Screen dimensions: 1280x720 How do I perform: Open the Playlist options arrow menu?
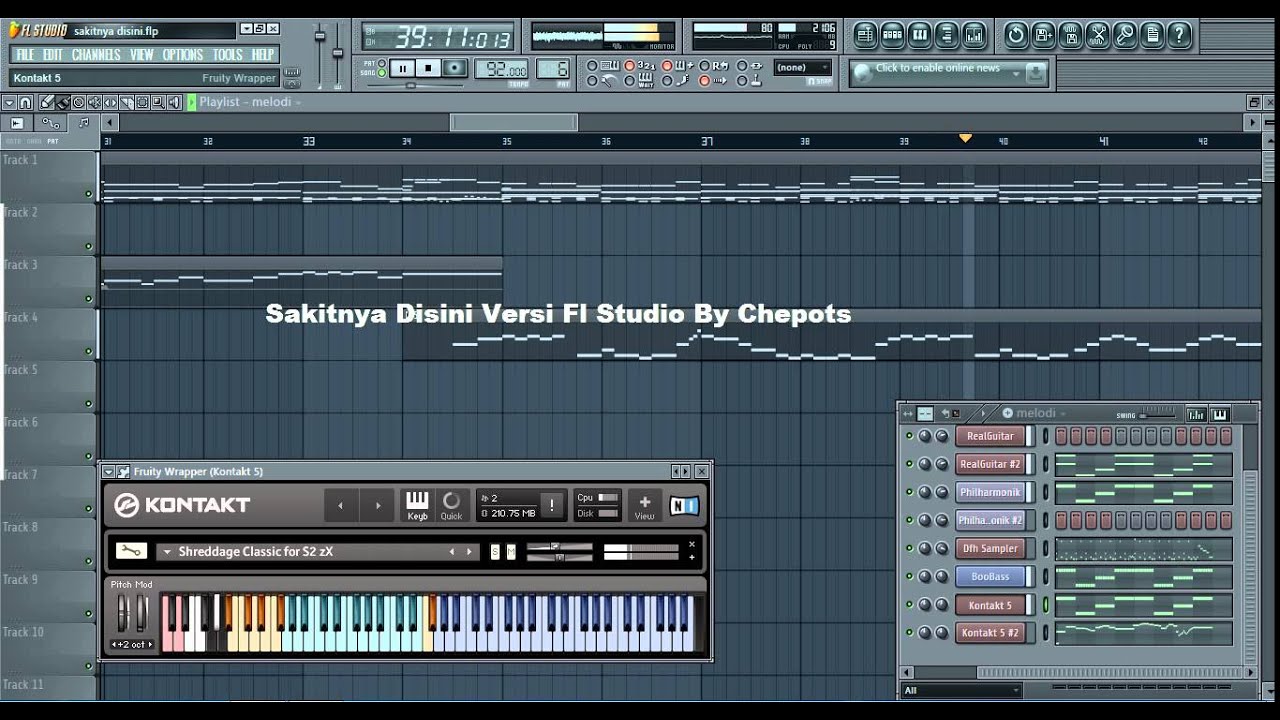(9, 102)
